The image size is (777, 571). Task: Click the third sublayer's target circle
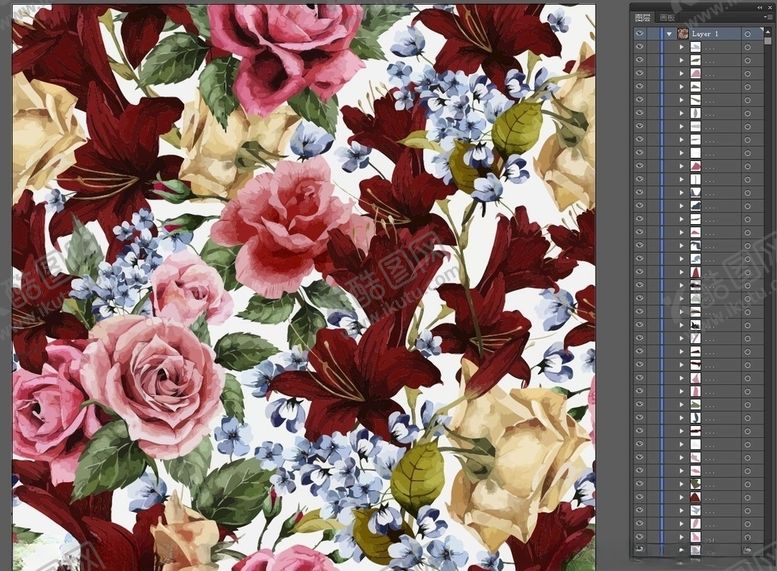tap(747, 74)
